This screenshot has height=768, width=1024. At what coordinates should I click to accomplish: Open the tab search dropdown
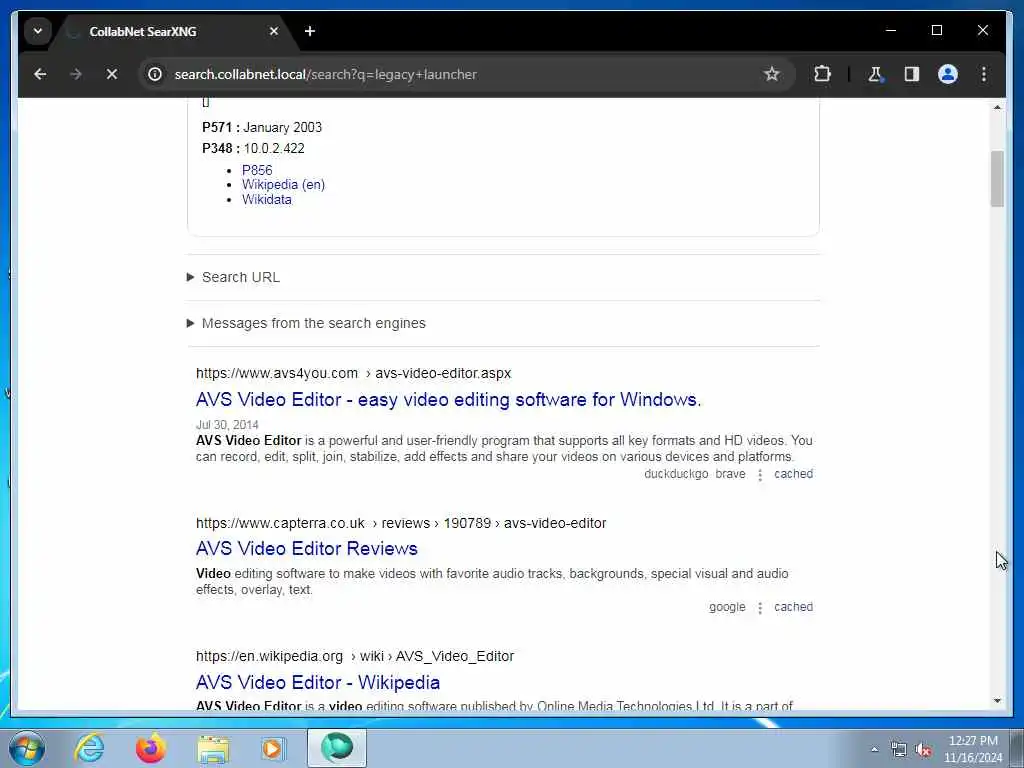click(38, 31)
